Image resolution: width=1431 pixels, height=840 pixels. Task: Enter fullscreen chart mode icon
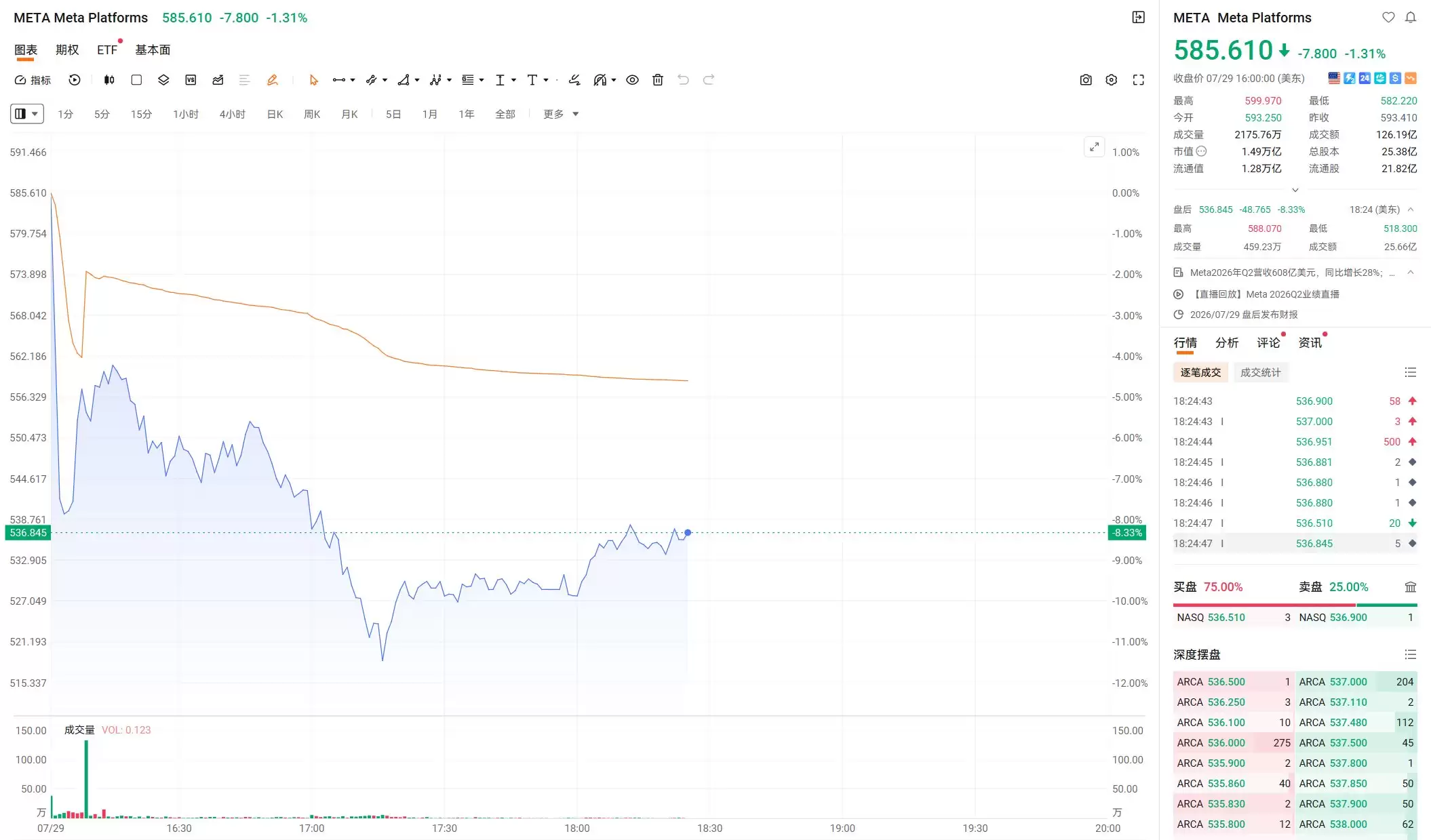coord(1139,80)
